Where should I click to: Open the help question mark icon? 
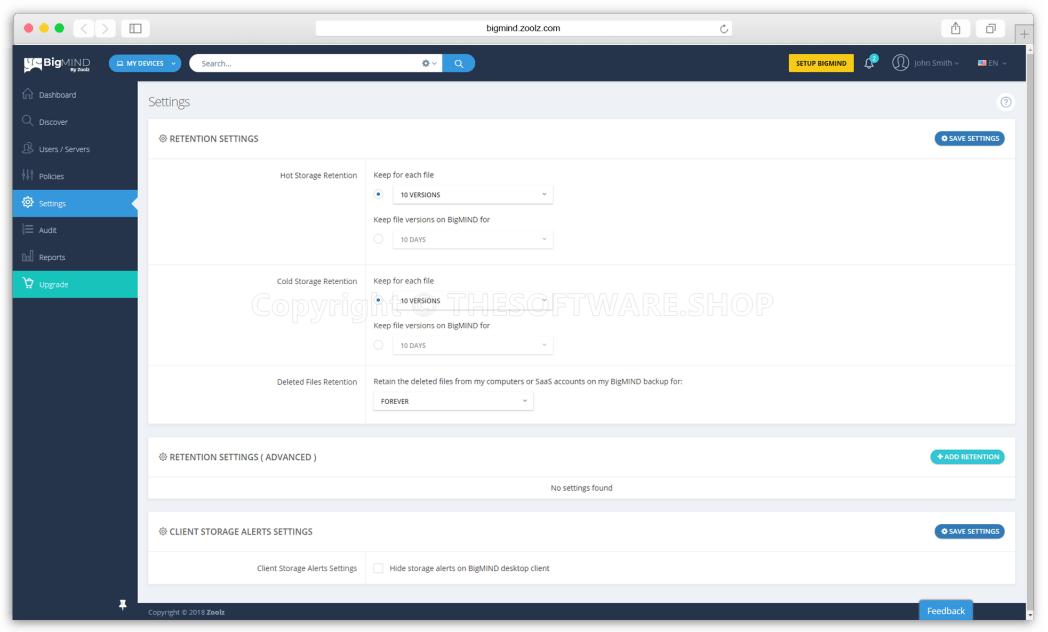coord(1005,102)
